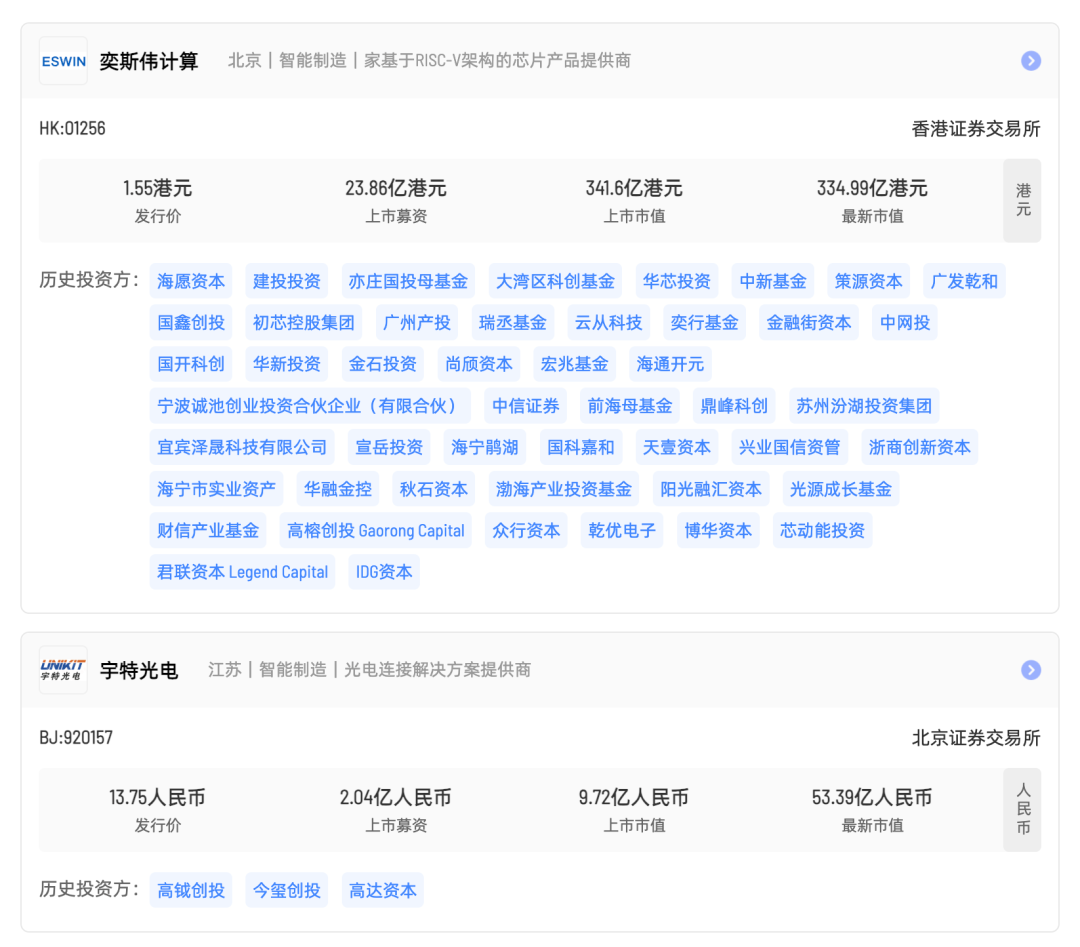Select investor tag 宜宾泽晟科技有限公司
The width and height of the screenshot is (1080, 947).
tap(242, 447)
